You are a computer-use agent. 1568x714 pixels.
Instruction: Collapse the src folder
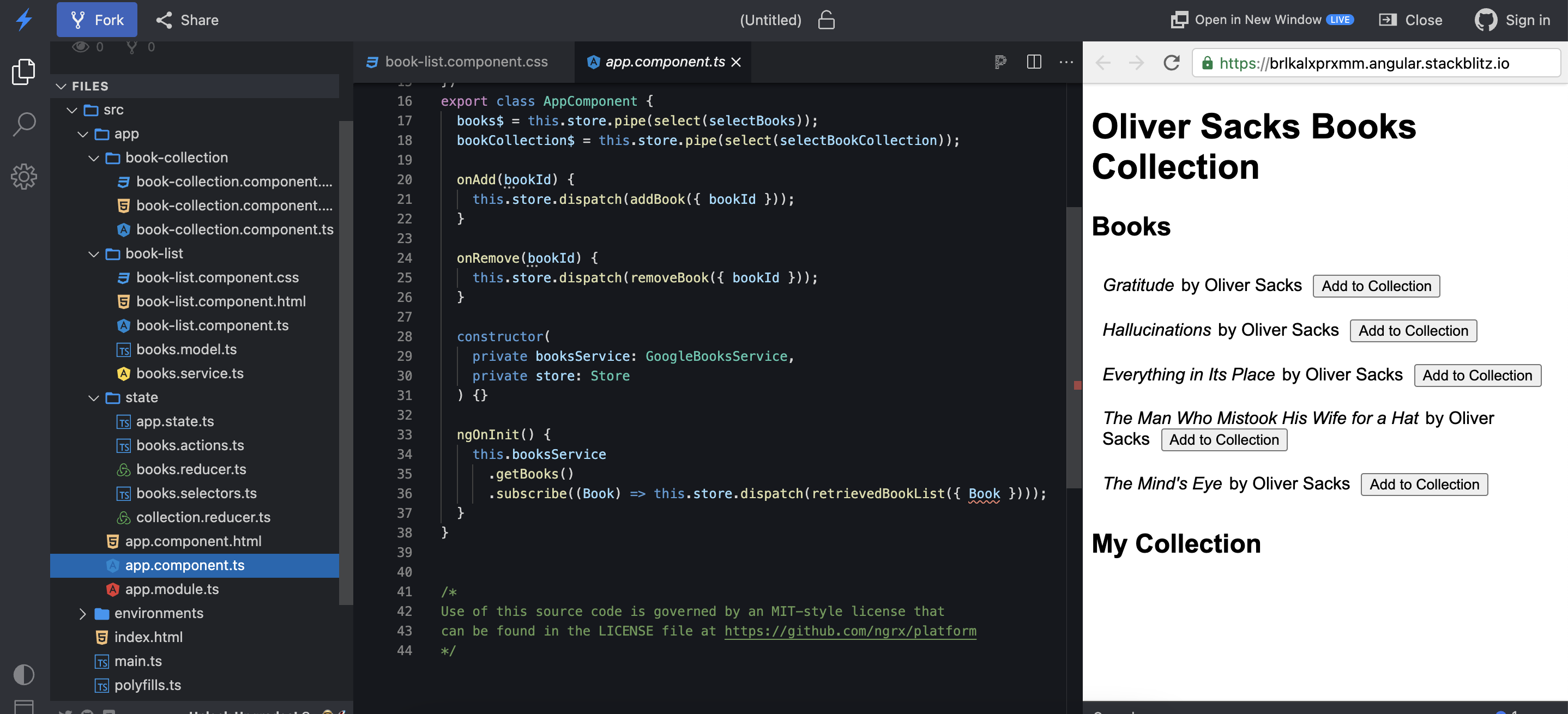tap(72, 110)
